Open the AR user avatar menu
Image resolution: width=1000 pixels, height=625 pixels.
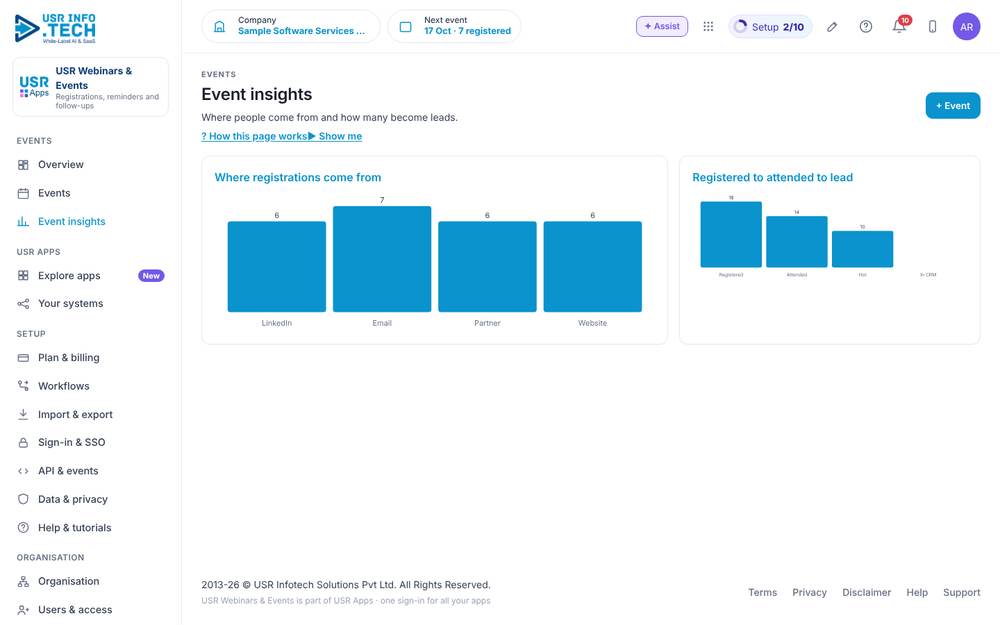point(966,26)
